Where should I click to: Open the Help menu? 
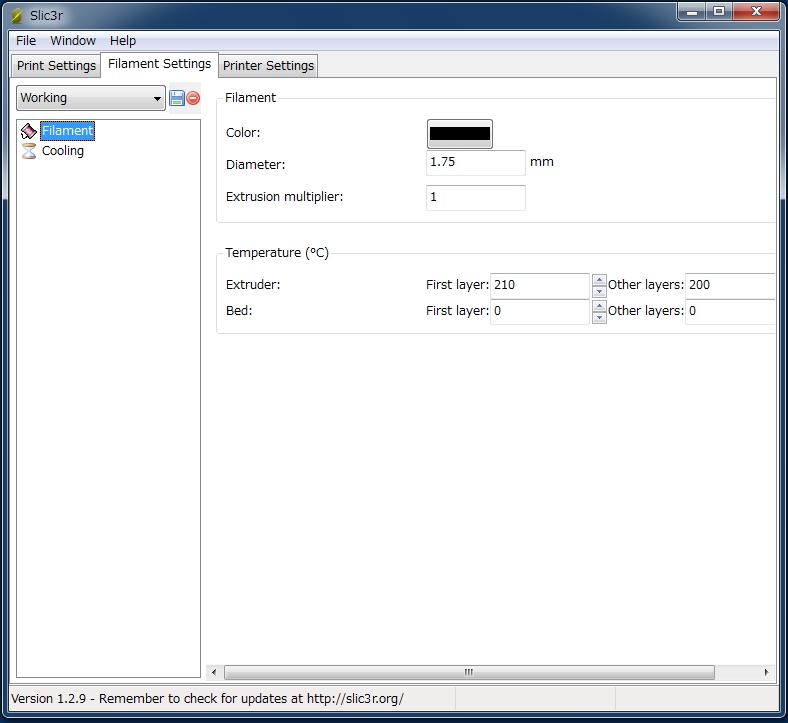[x=123, y=41]
